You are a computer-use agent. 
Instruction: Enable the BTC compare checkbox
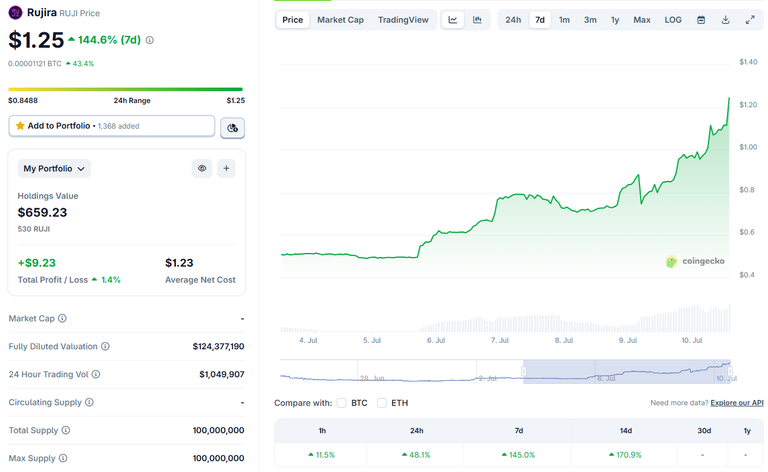point(342,403)
